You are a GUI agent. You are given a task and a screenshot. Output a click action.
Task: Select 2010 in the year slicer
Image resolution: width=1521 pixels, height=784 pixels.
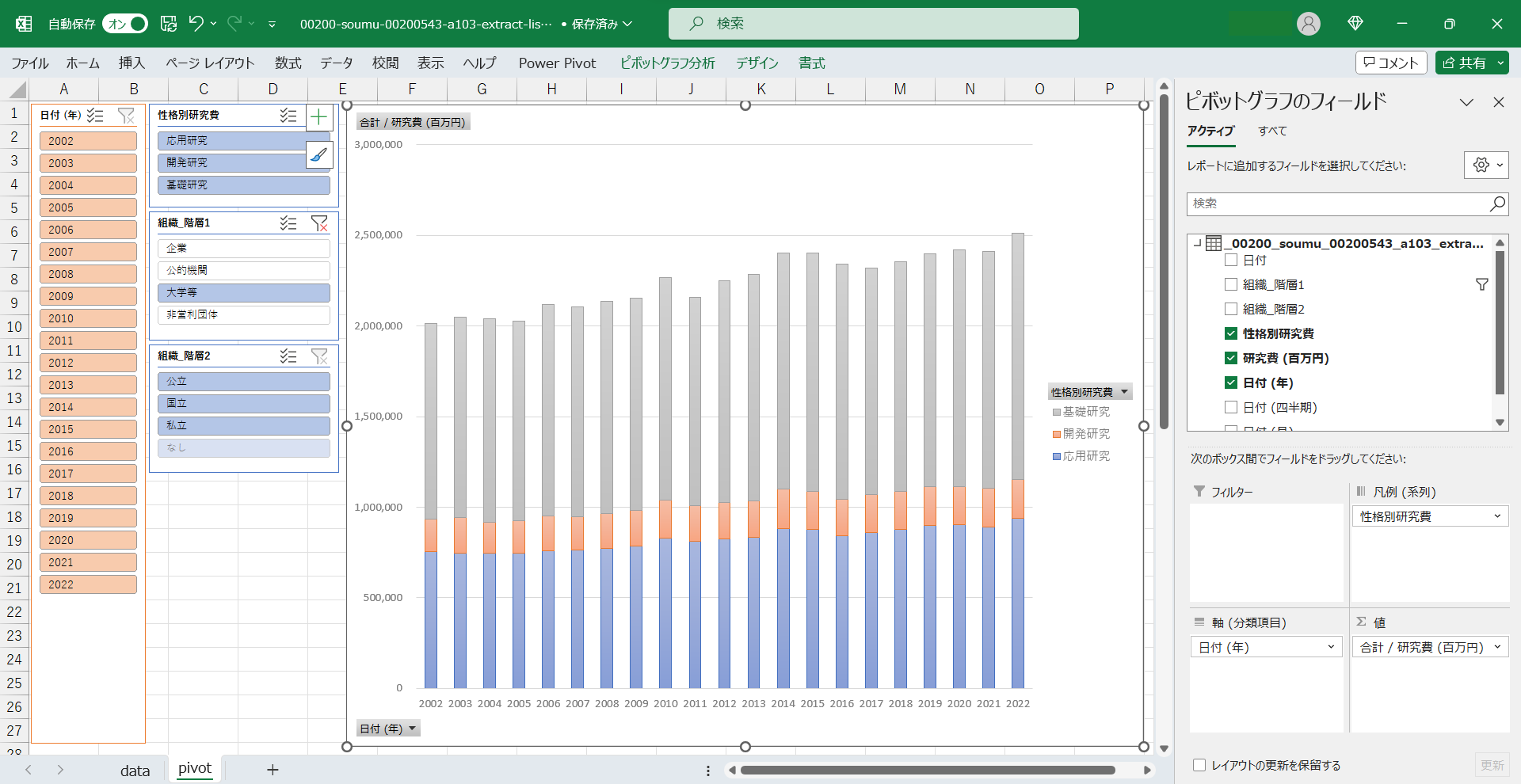88,318
